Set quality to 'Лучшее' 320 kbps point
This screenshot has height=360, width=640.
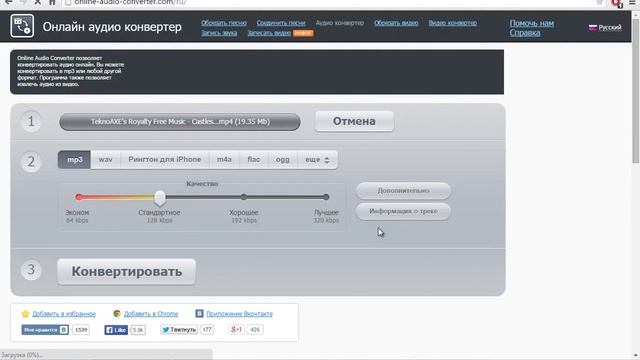click(326, 197)
